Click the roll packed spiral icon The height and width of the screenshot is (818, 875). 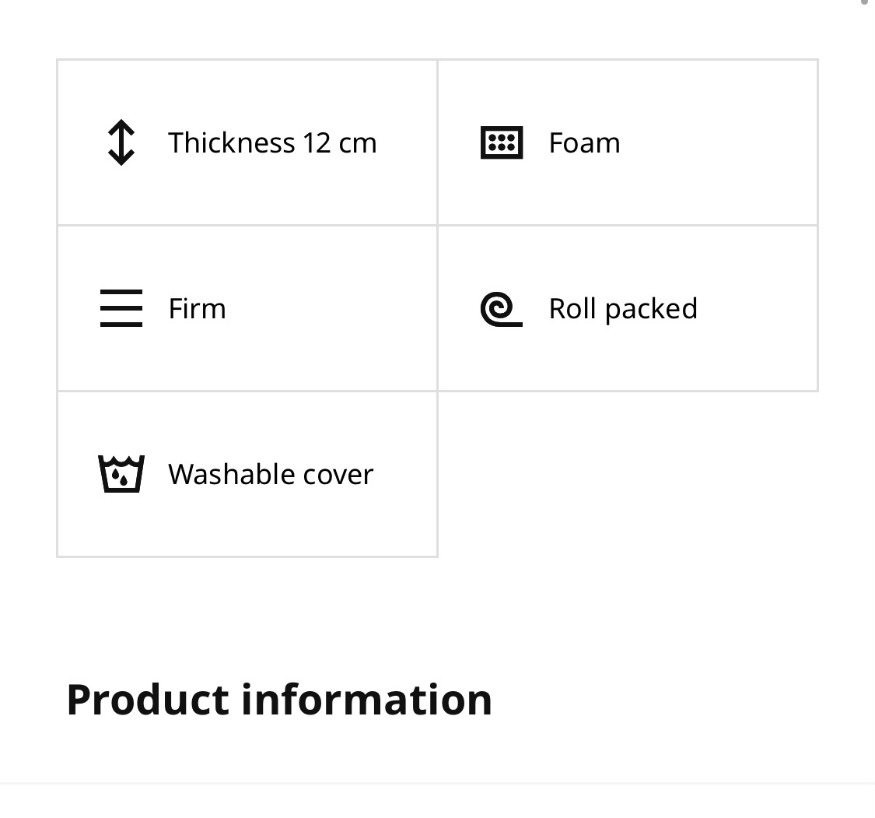502,309
